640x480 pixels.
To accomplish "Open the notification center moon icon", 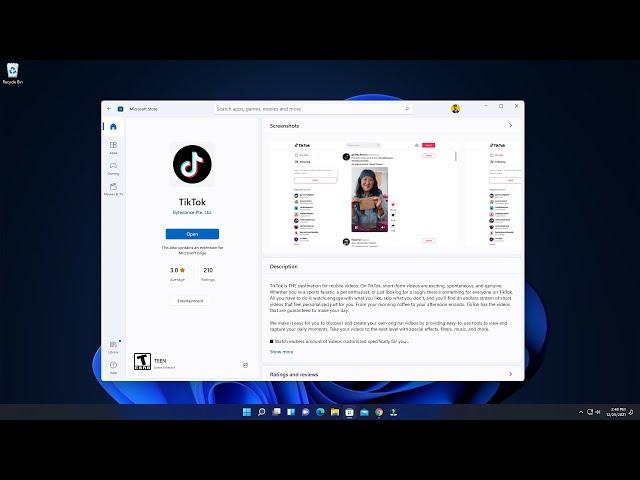I will [x=631, y=412].
